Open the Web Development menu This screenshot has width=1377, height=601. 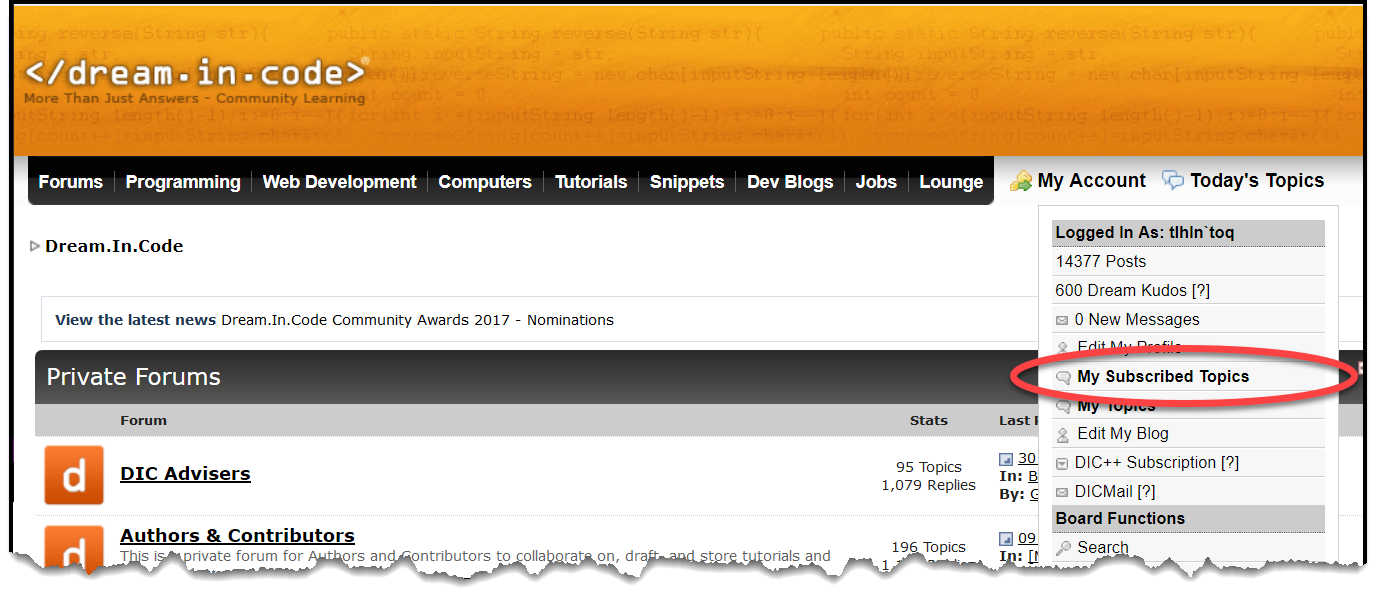[x=339, y=182]
